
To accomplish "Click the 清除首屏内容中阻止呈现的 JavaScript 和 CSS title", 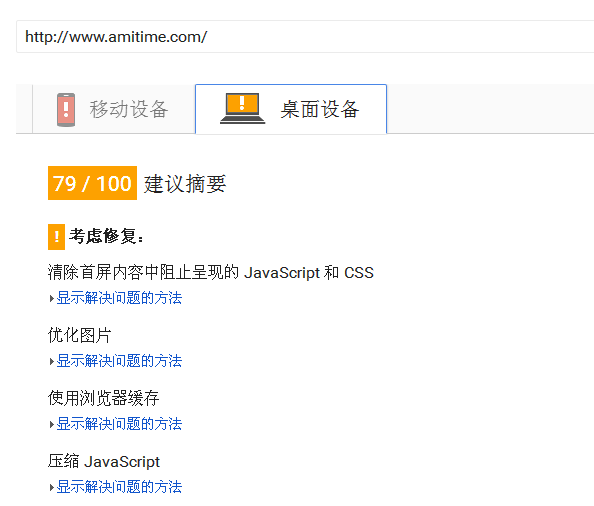I will click(211, 272).
